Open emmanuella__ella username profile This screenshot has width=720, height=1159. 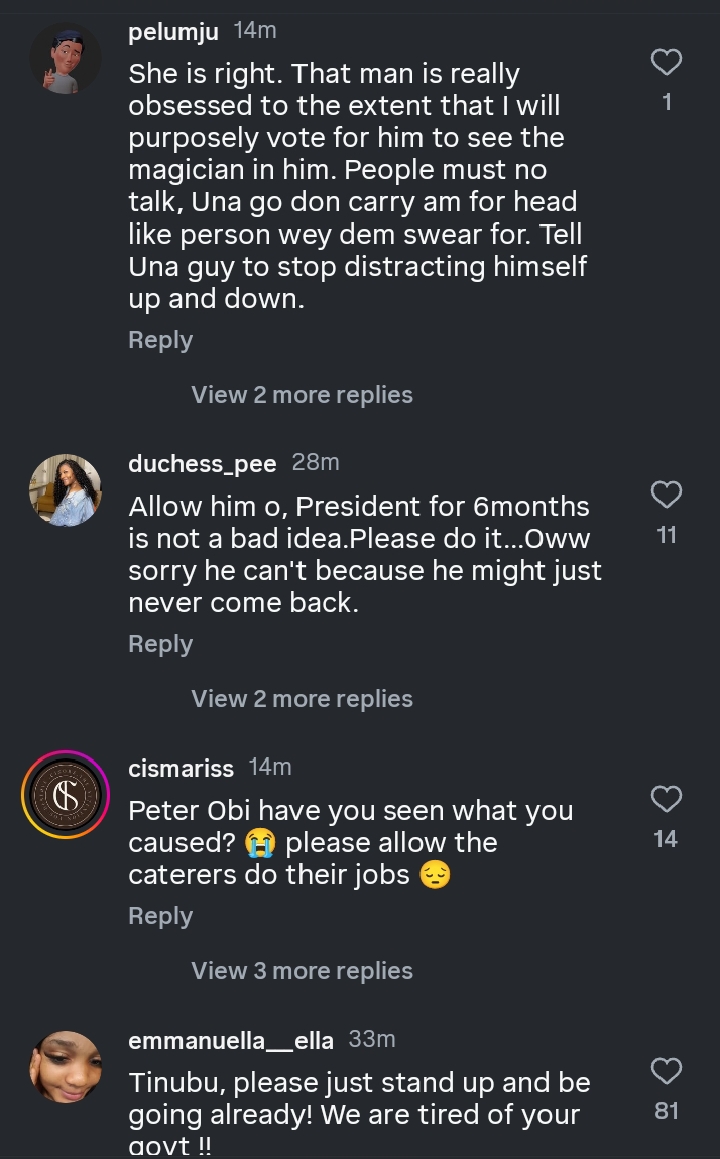231,1041
